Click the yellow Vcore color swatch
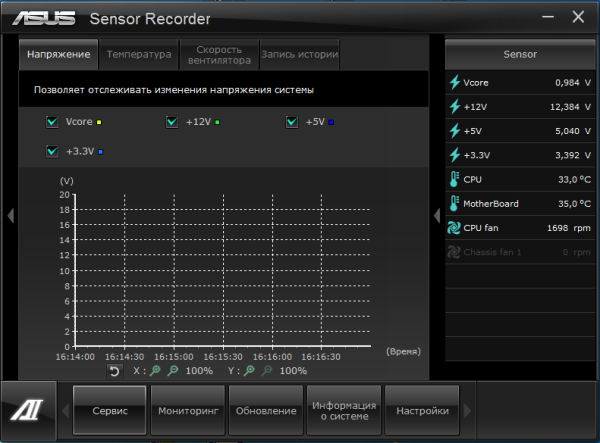Image resolution: width=600 pixels, height=443 pixels. click(x=99, y=122)
